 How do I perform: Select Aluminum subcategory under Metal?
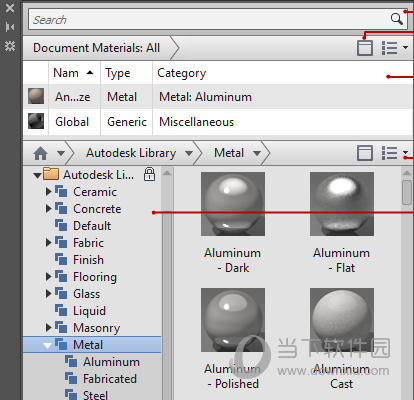point(111,362)
